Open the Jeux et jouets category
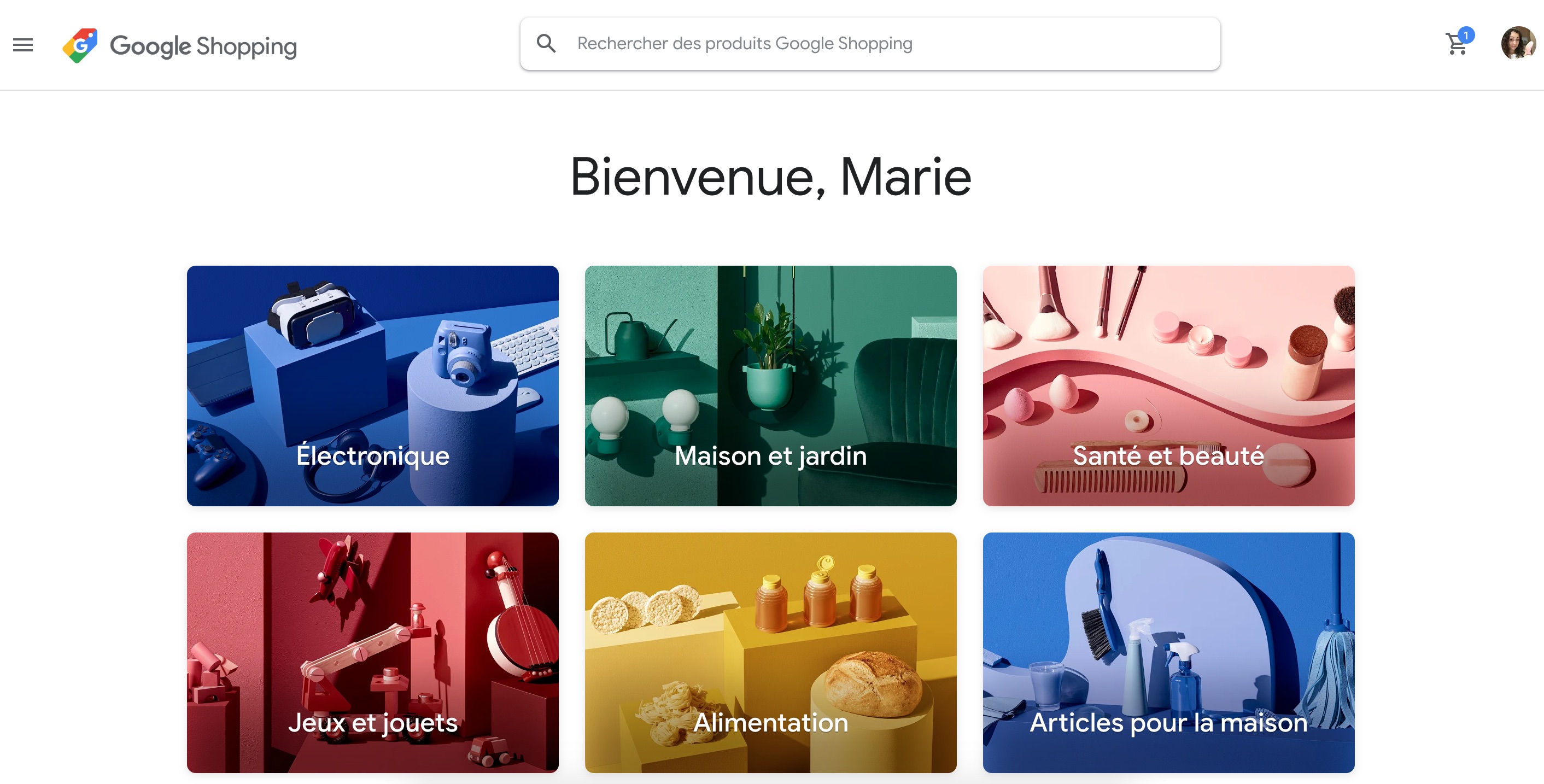This screenshot has height=784, width=1544. 372,652
